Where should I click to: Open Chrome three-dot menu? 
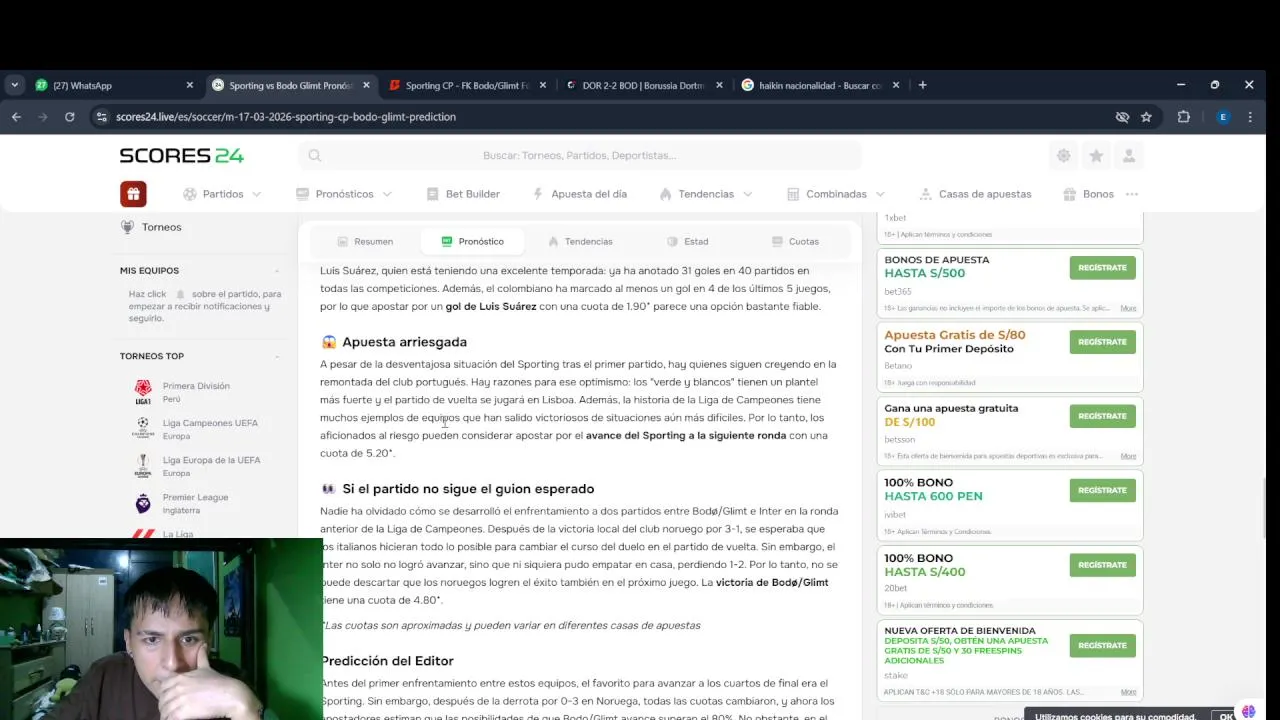pyautogui.click(x=1250, y=117)
